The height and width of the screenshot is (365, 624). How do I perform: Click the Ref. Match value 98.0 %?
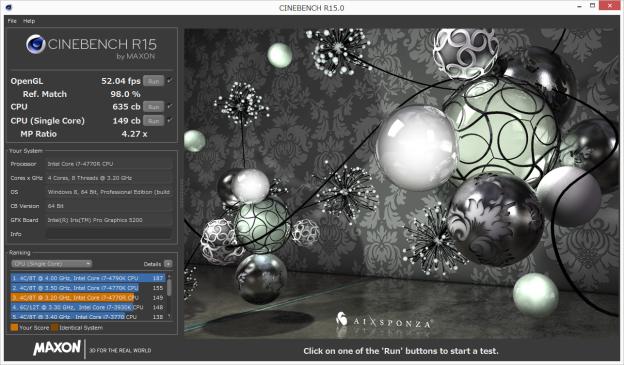tap(125, 94)
